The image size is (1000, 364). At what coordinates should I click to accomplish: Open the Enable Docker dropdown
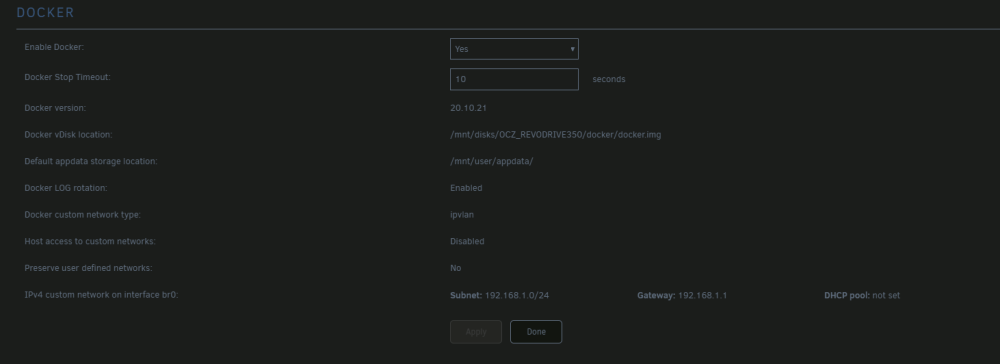click(514, 49)
